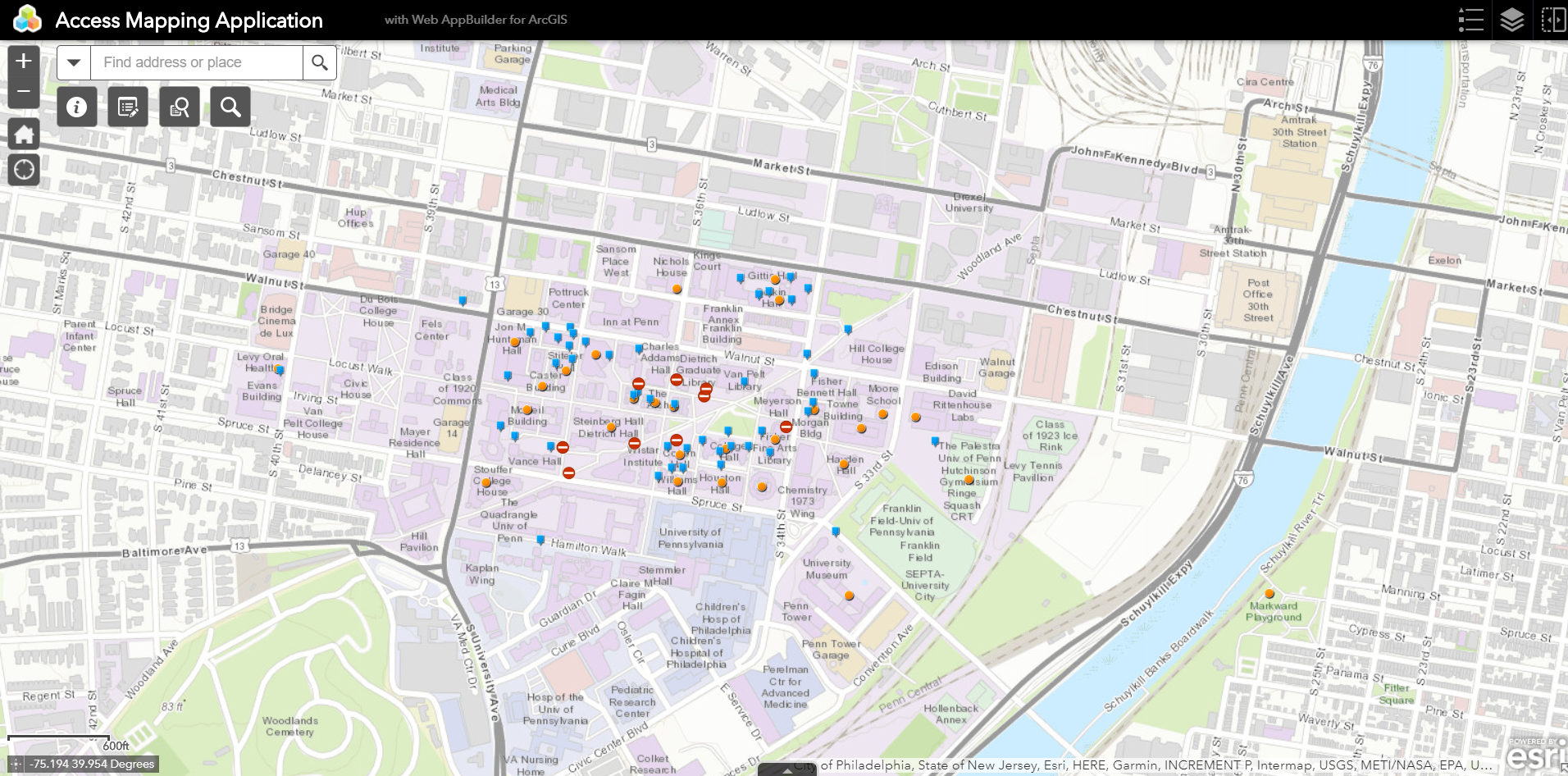Screen dimensions: 1568x776
Task: Zoom in with the plus button
Action: (24, 61)
